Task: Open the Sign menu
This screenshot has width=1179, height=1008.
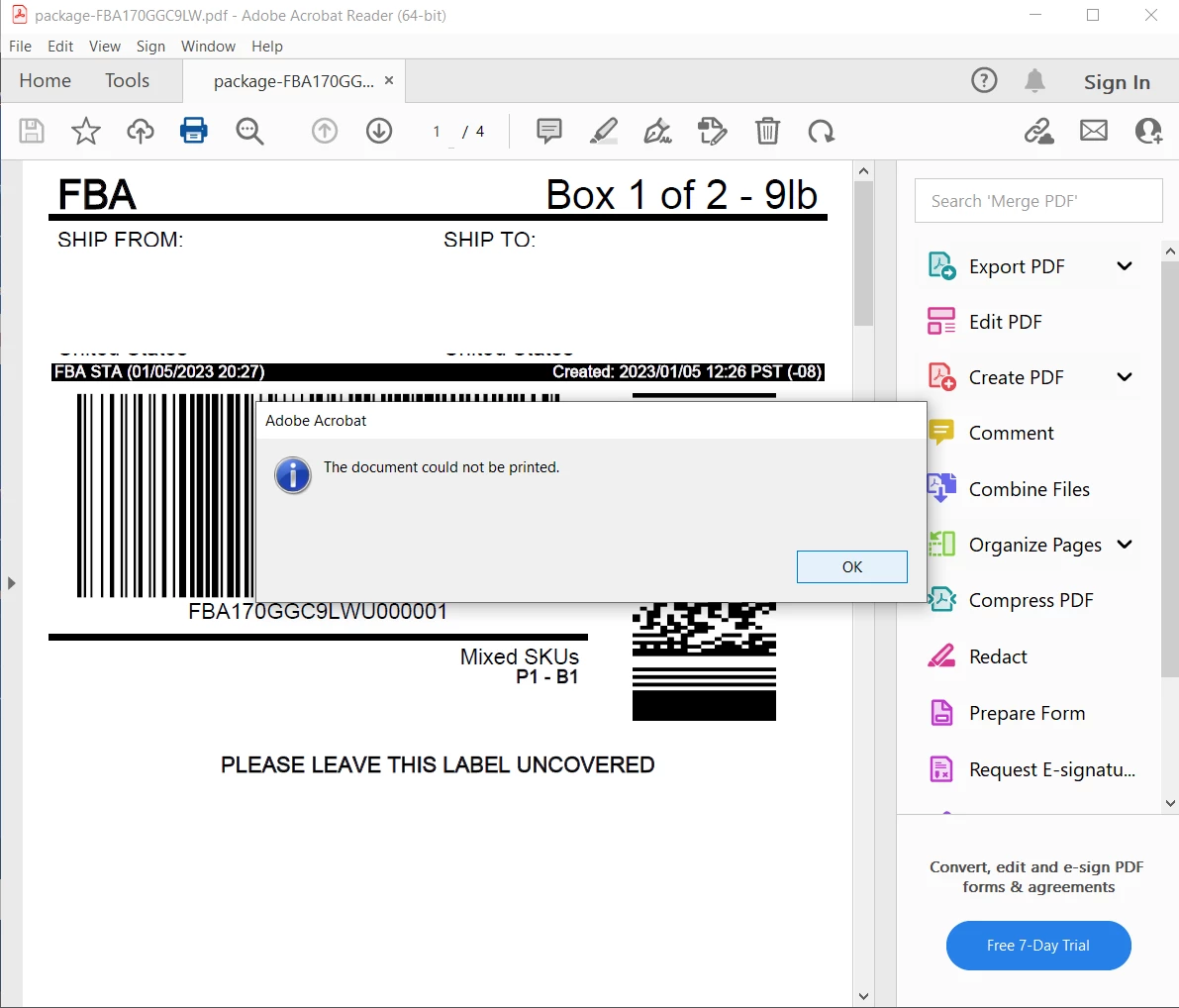Action: (x=150, y=46)
